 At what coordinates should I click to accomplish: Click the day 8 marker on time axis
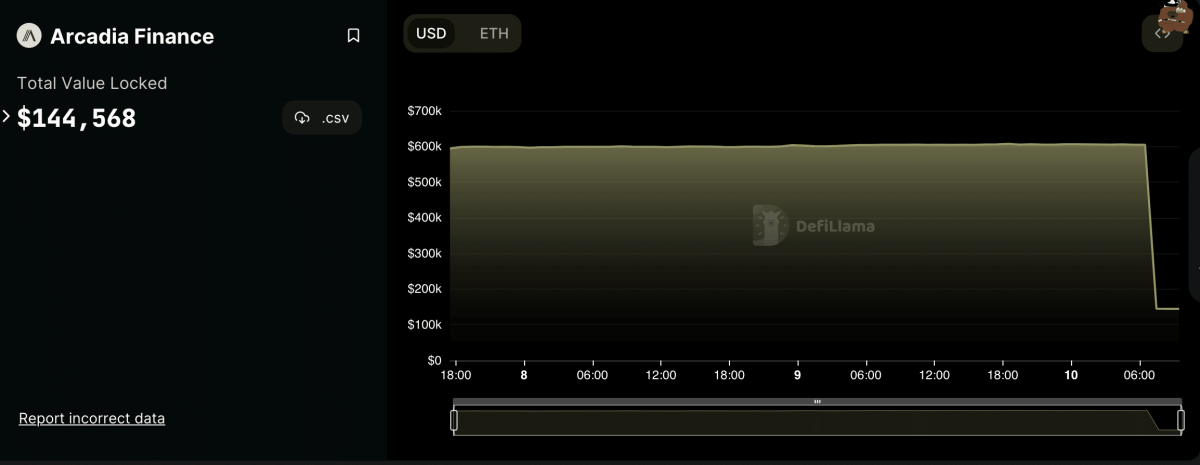524,375
